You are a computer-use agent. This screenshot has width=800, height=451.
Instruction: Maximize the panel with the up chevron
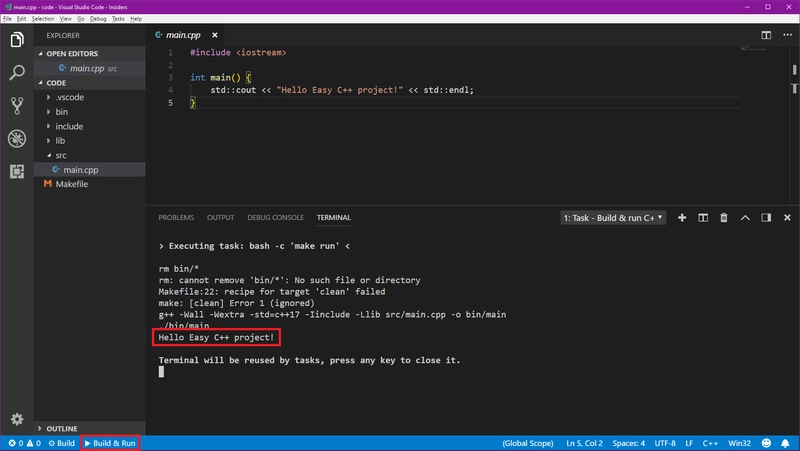point(745,218)
